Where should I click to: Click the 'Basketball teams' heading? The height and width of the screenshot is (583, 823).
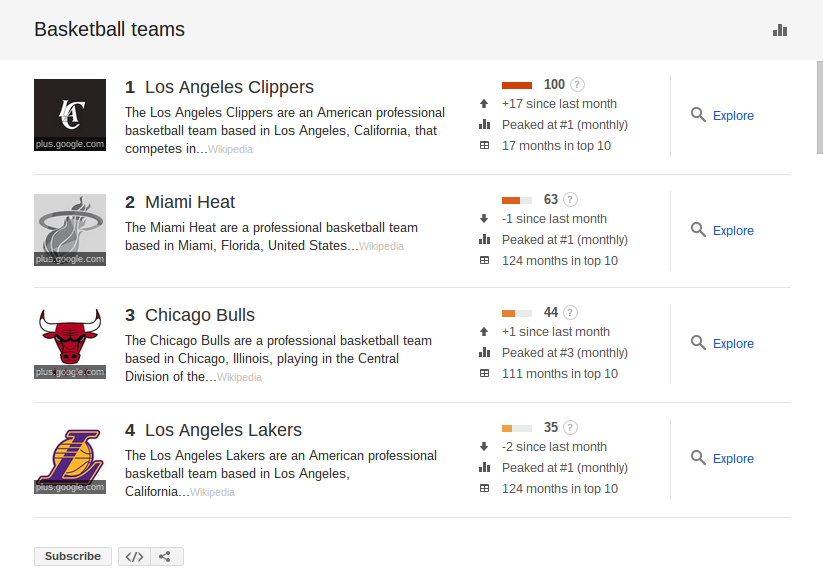point(109,29)
